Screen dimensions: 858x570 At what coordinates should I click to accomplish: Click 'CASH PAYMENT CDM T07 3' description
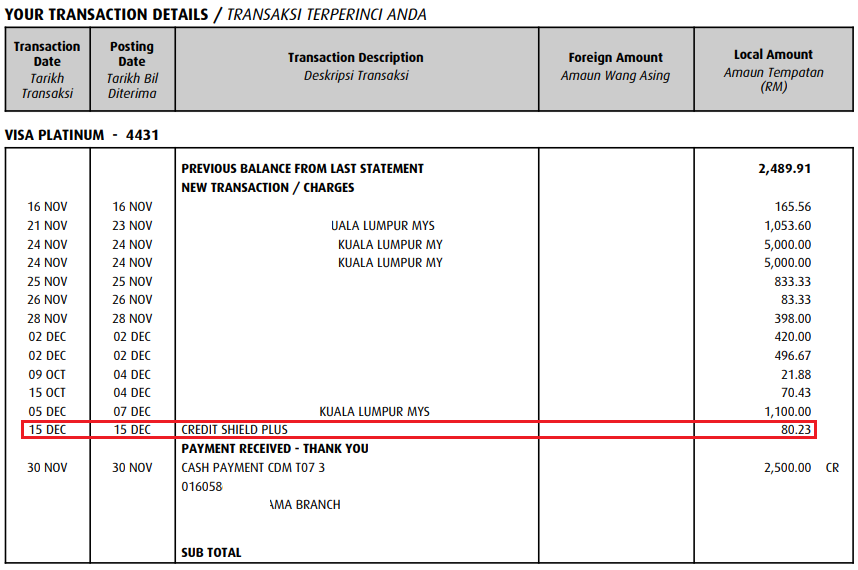point(253,468)
